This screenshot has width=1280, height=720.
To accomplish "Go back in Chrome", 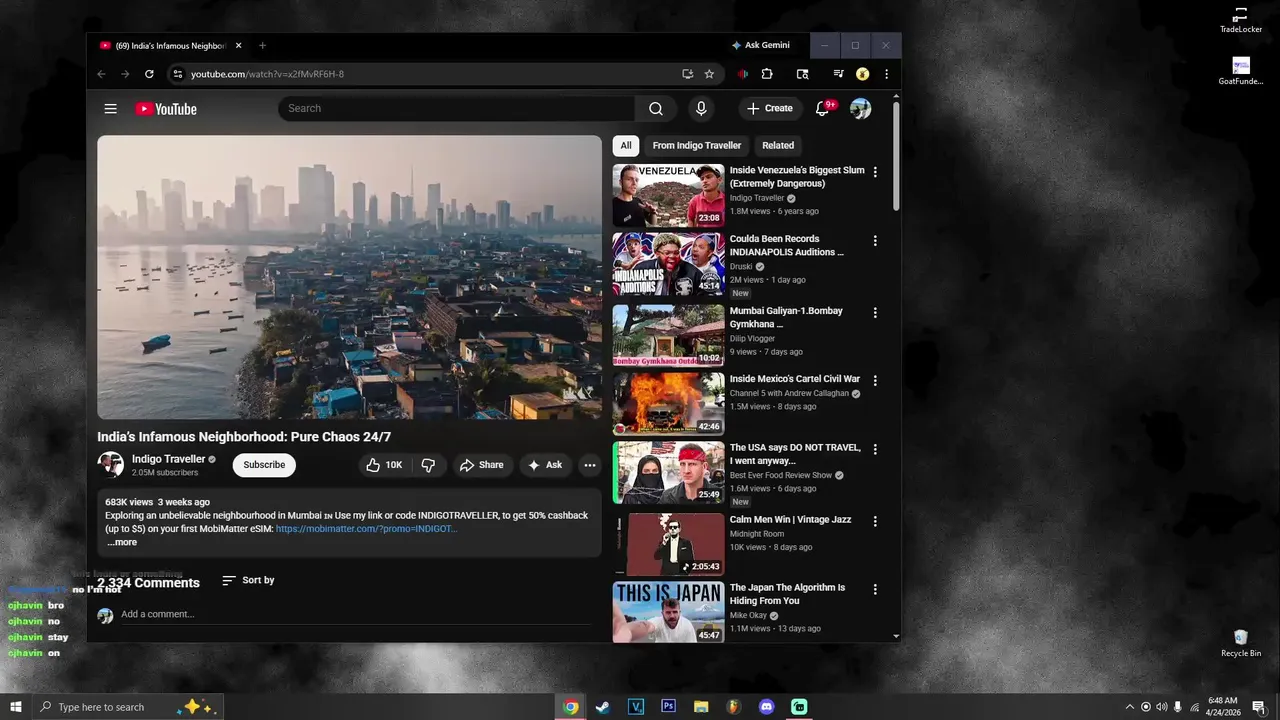I will click(x=101, y=74).
